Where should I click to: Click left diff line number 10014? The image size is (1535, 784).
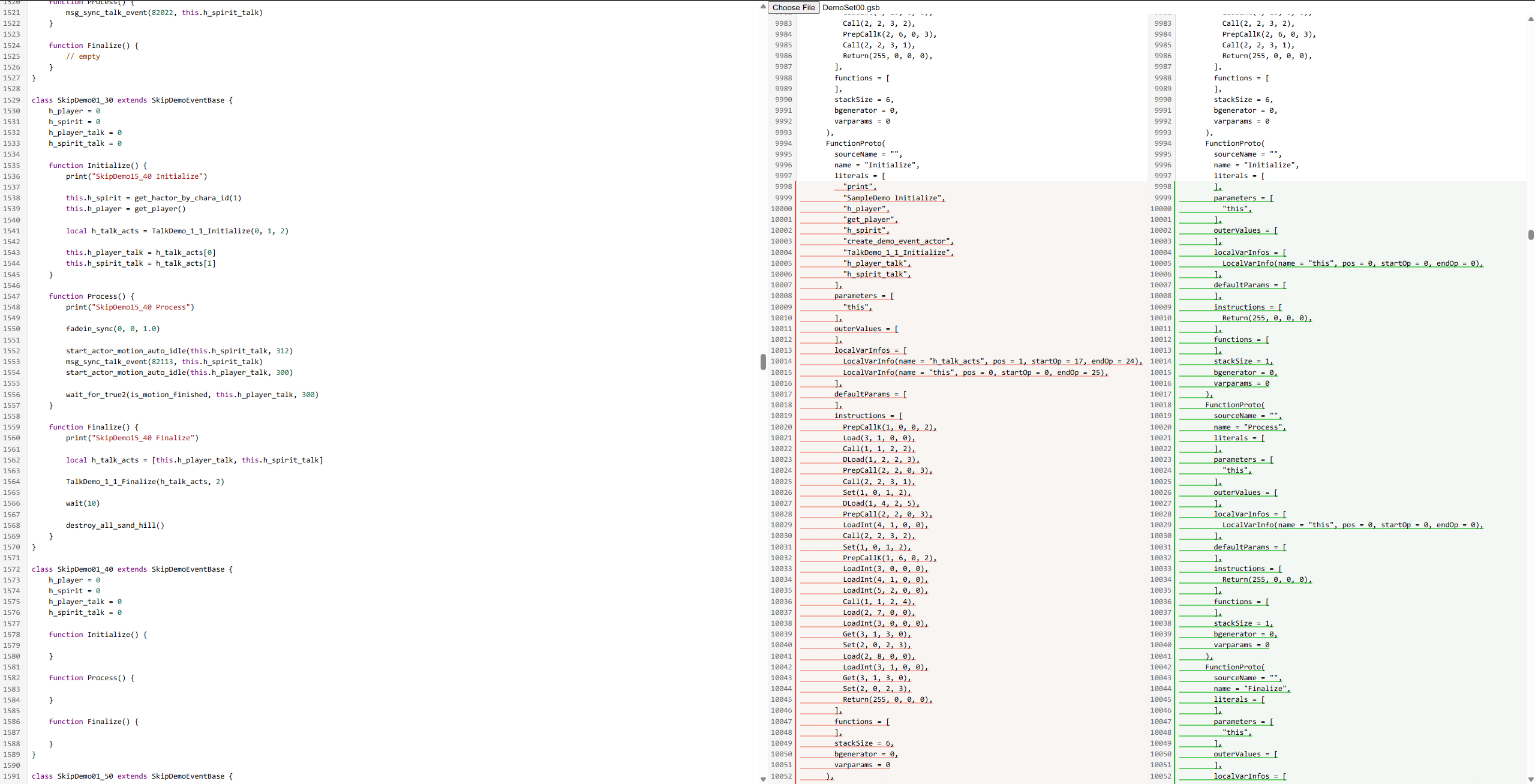781,361
